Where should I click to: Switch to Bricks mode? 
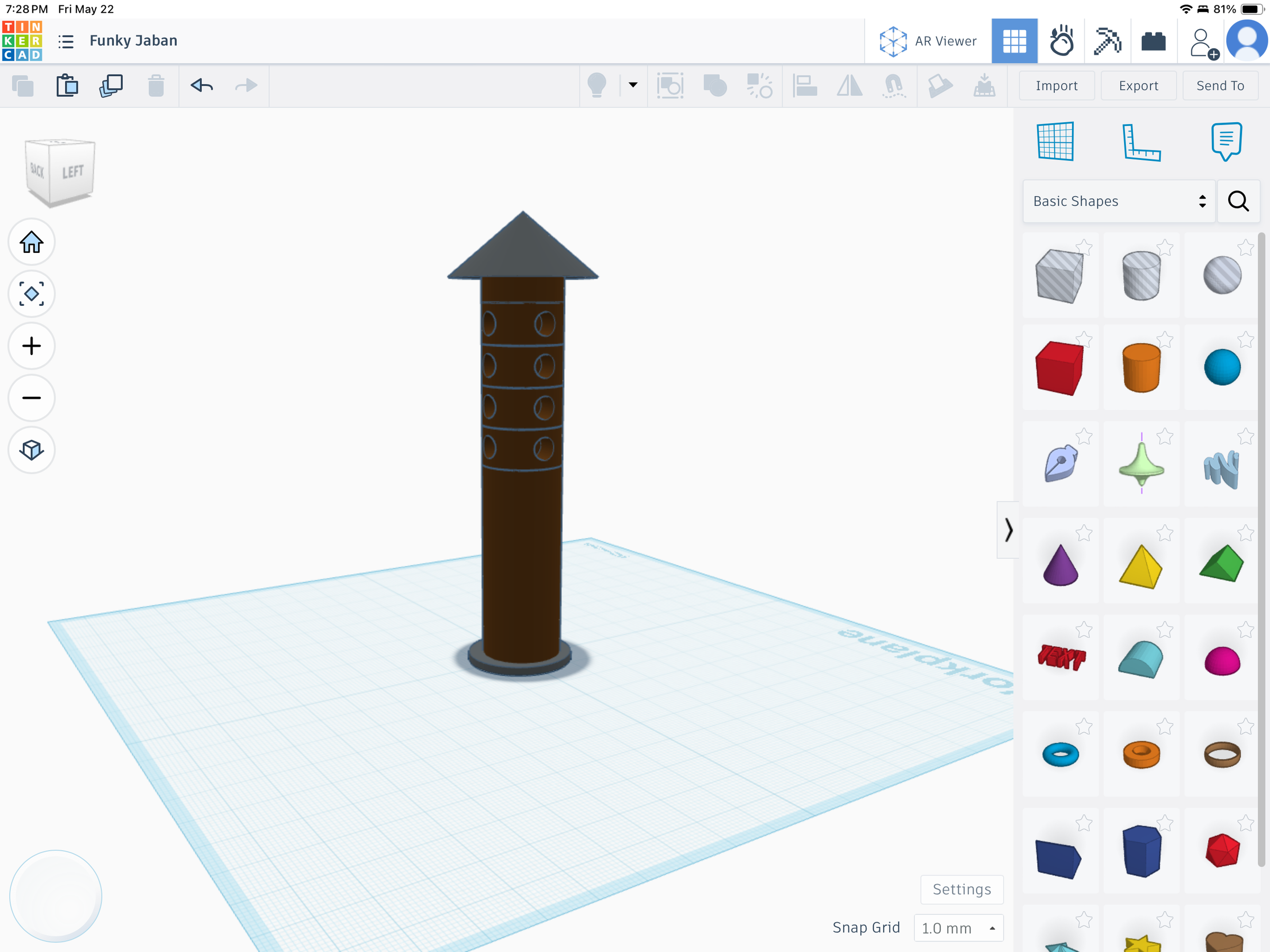pos(1154,41)
